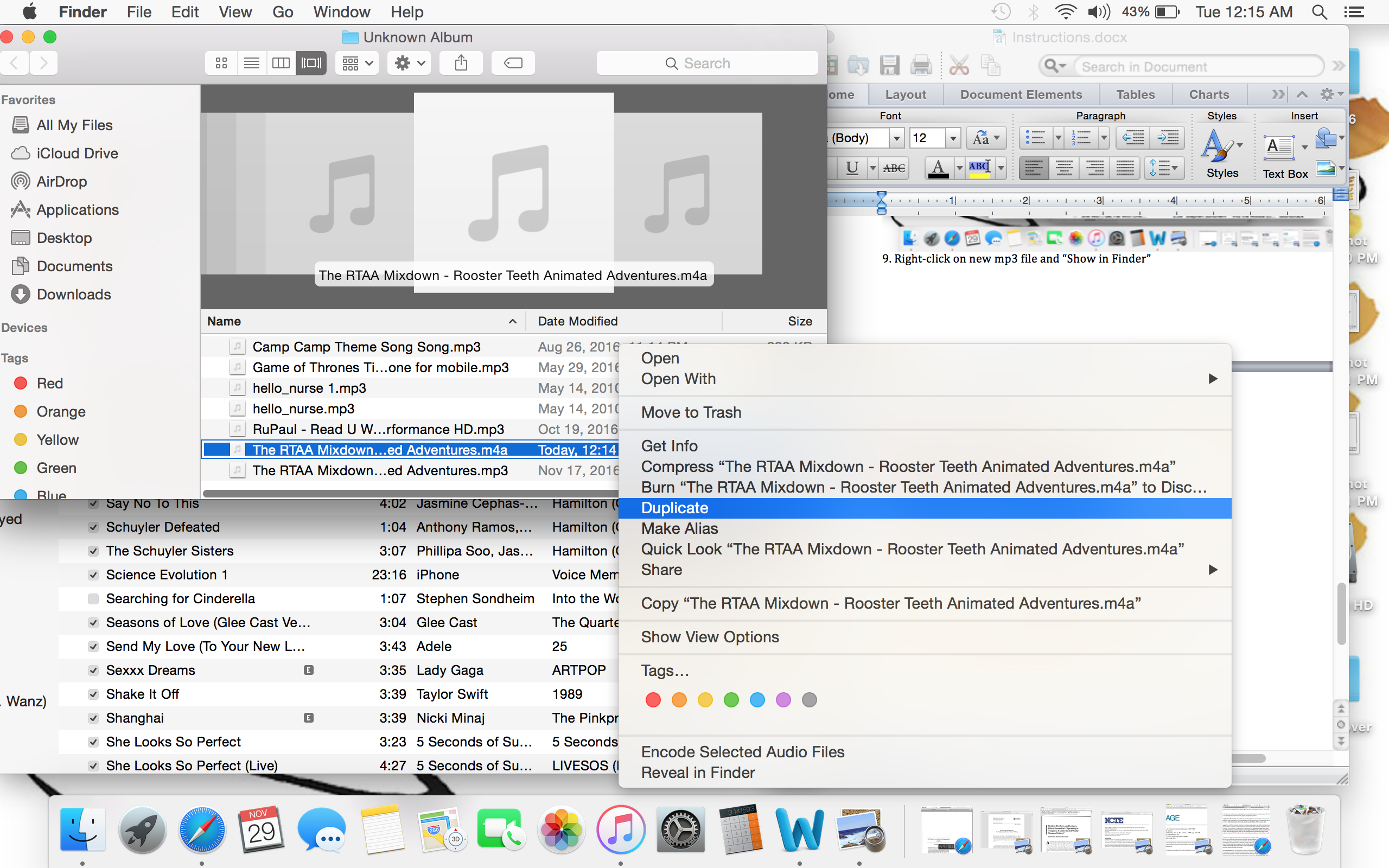Open Word line spacing dropdown
This screenshot has width=1389, height=868.
tap(1163, 168)
